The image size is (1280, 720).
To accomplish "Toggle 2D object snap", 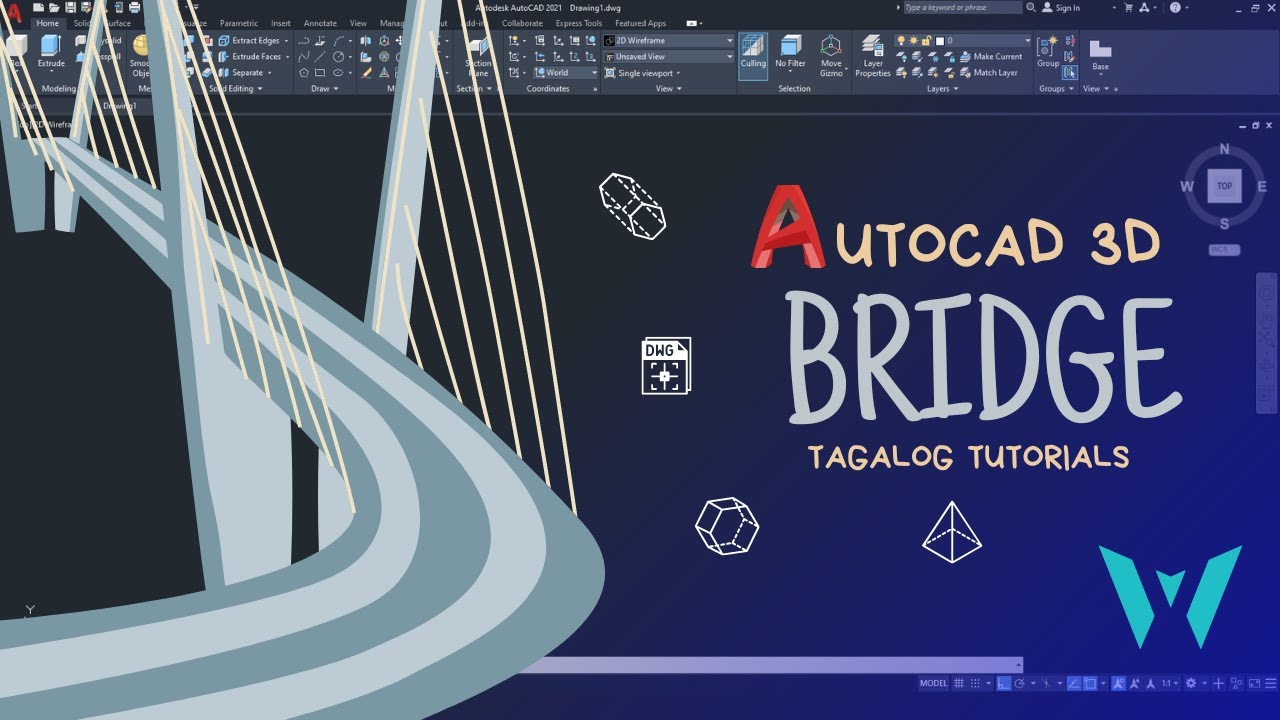I will click(1090, 683).
